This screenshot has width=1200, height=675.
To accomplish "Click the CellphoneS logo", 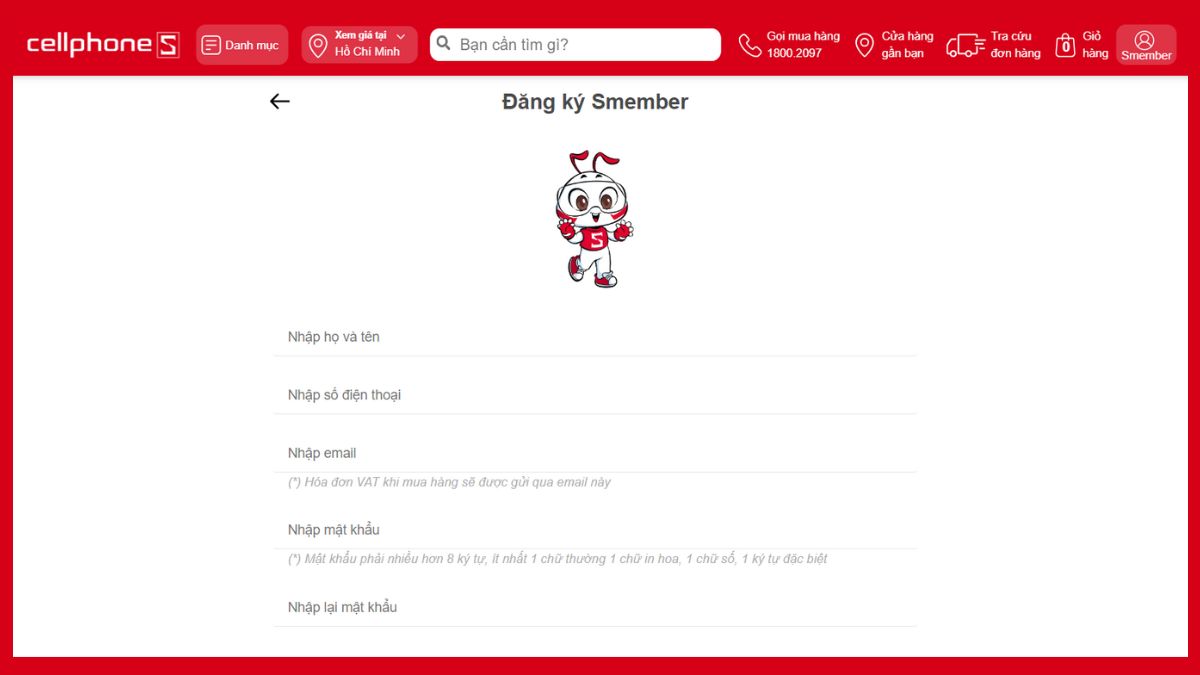I will [103, 44].
